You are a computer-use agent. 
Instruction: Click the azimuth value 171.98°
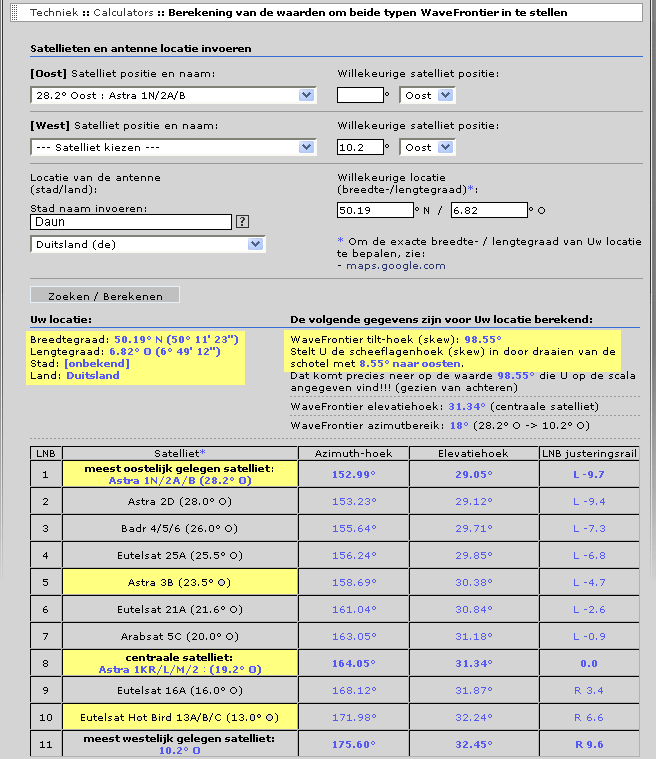pos(353,717)
